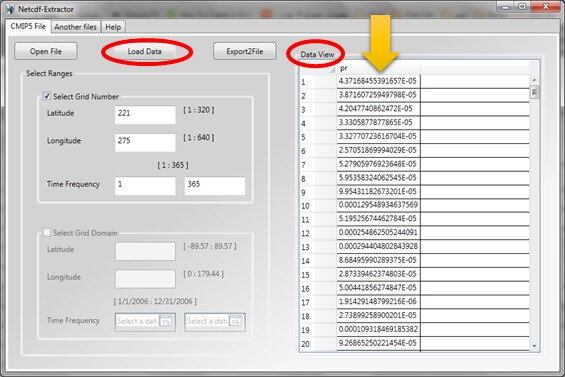Click row header number 20
The width and height of the screenshot is (565, 377).
tap(318, 344)
